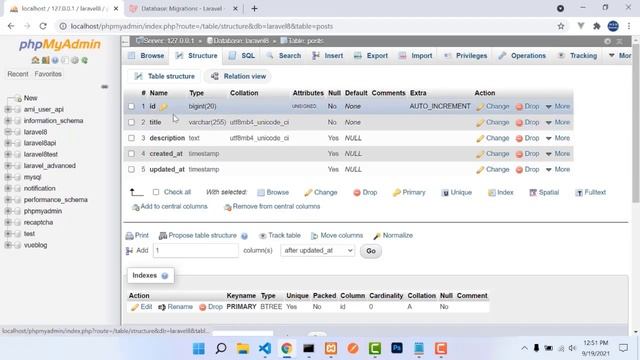
Task: Click the number of columns input field
Action: 196,251
